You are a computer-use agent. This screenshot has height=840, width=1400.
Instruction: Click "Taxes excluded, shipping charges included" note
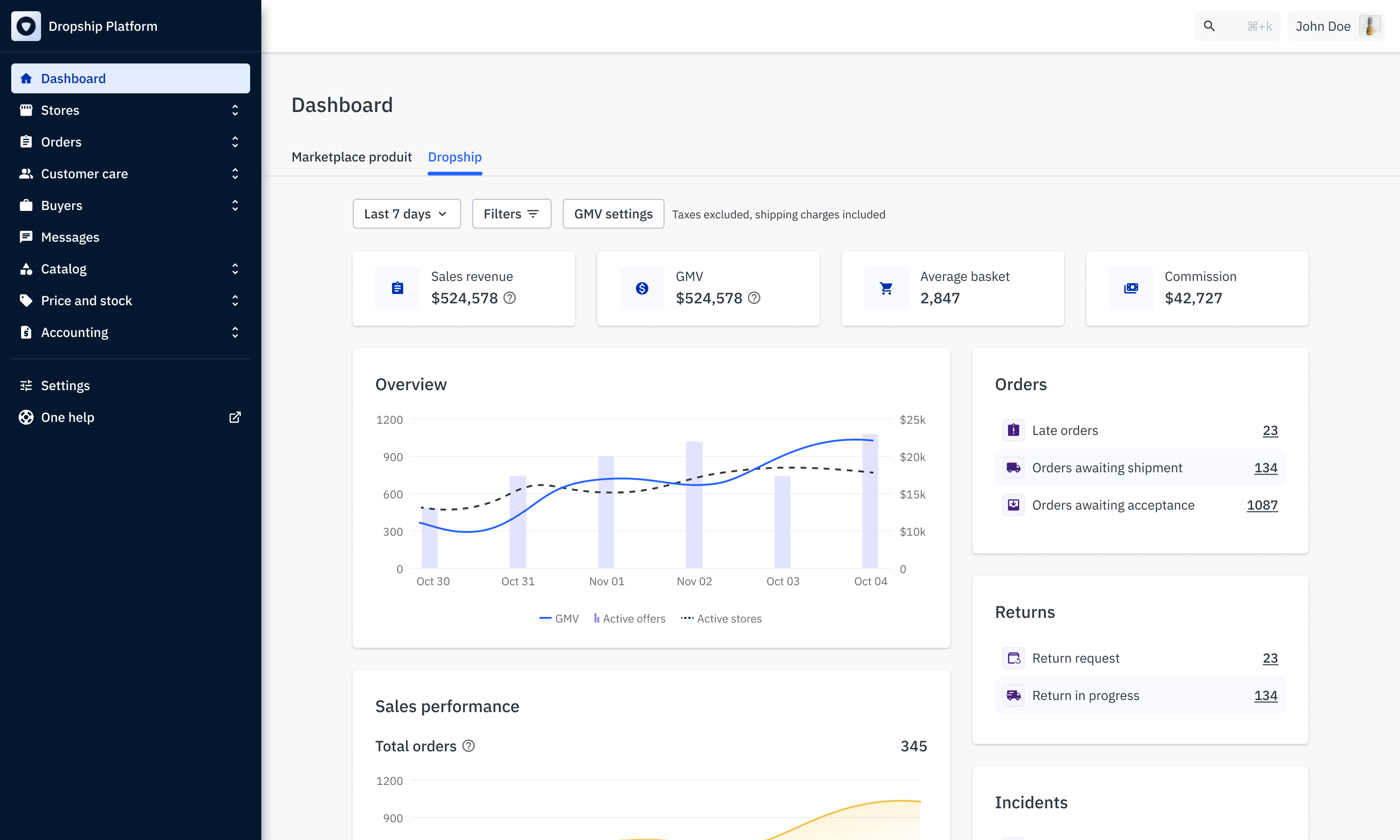779,215
